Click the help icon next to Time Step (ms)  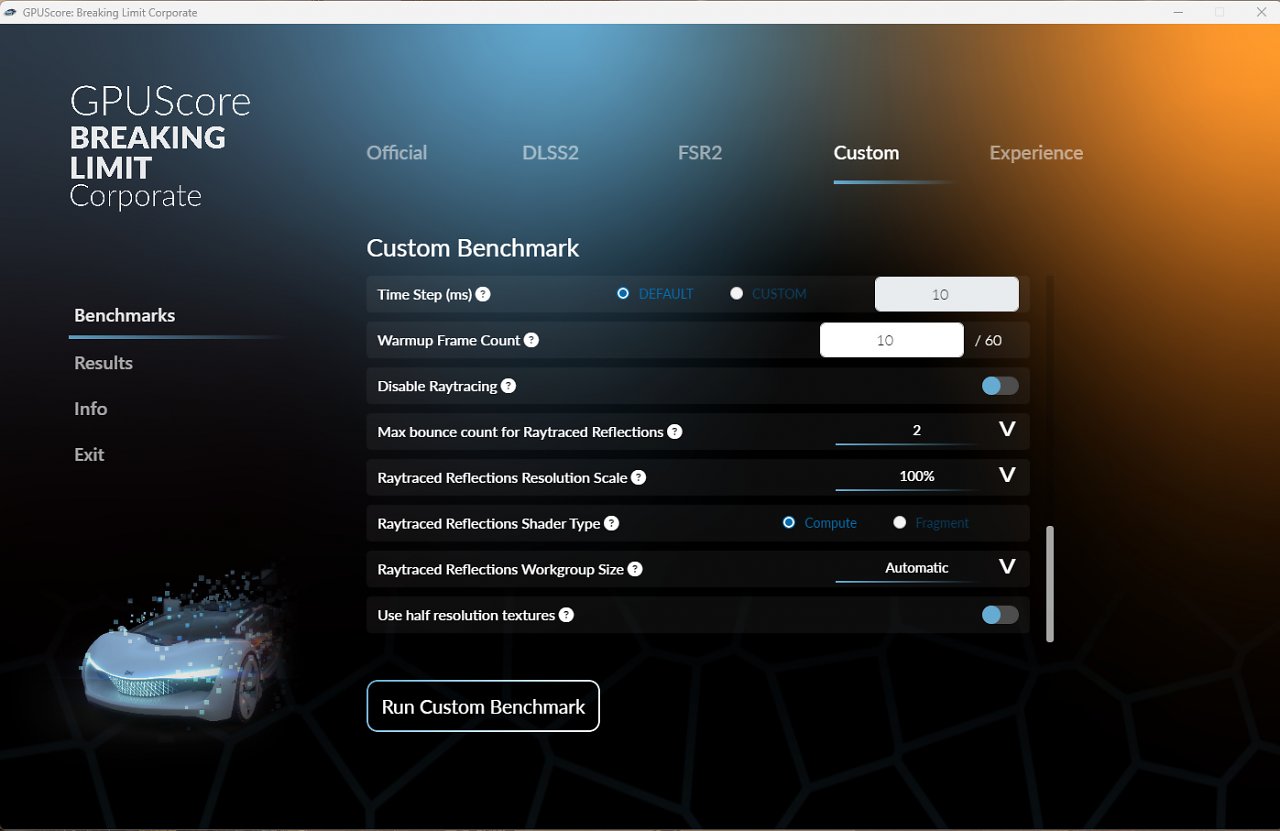[x=483, y=294]
